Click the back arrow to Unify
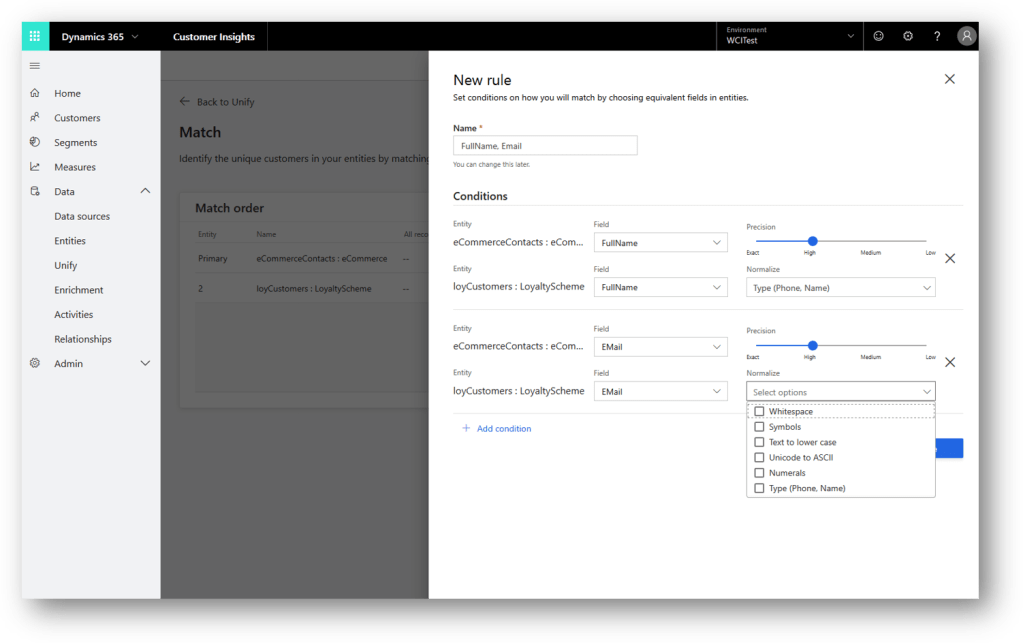Screen dimensions: 1023x643 pos(184,102)
